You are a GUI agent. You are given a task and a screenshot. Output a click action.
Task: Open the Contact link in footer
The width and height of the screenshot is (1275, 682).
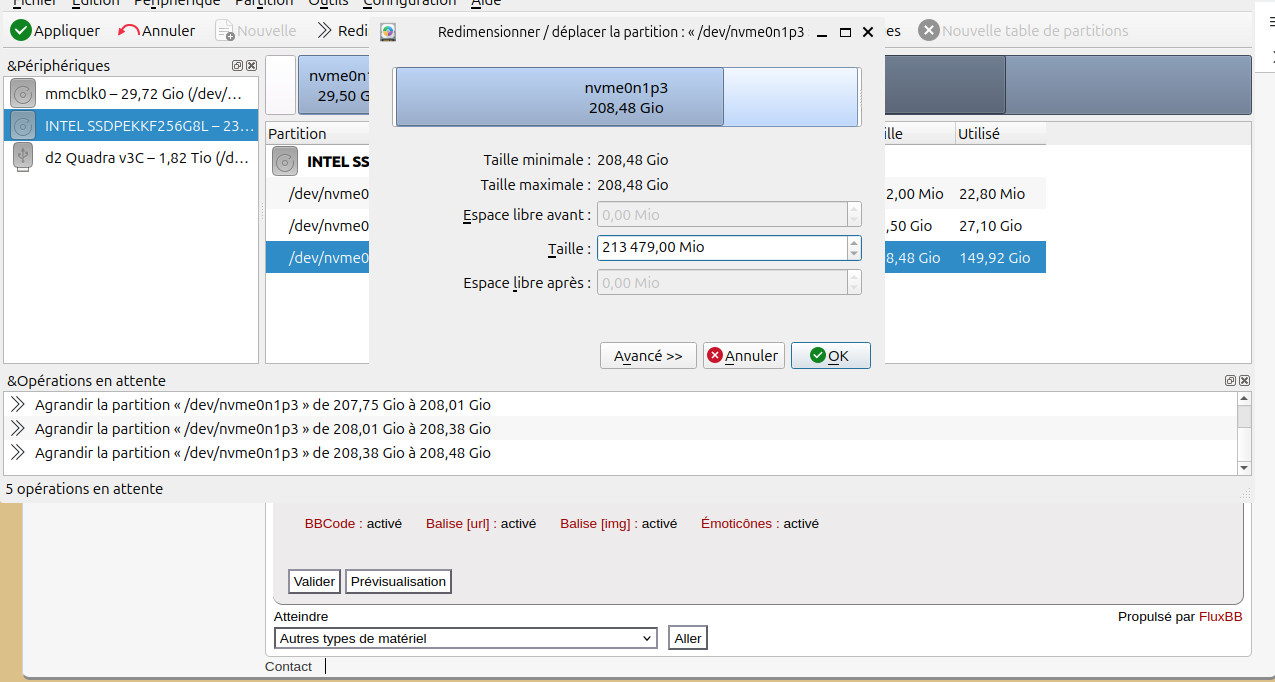[x=288, y=666]
